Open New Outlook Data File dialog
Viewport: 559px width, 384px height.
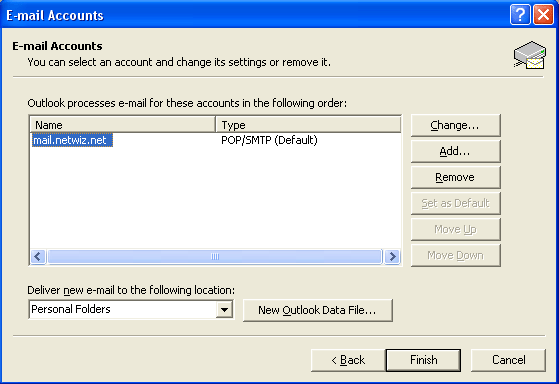(x=318, y=310)
